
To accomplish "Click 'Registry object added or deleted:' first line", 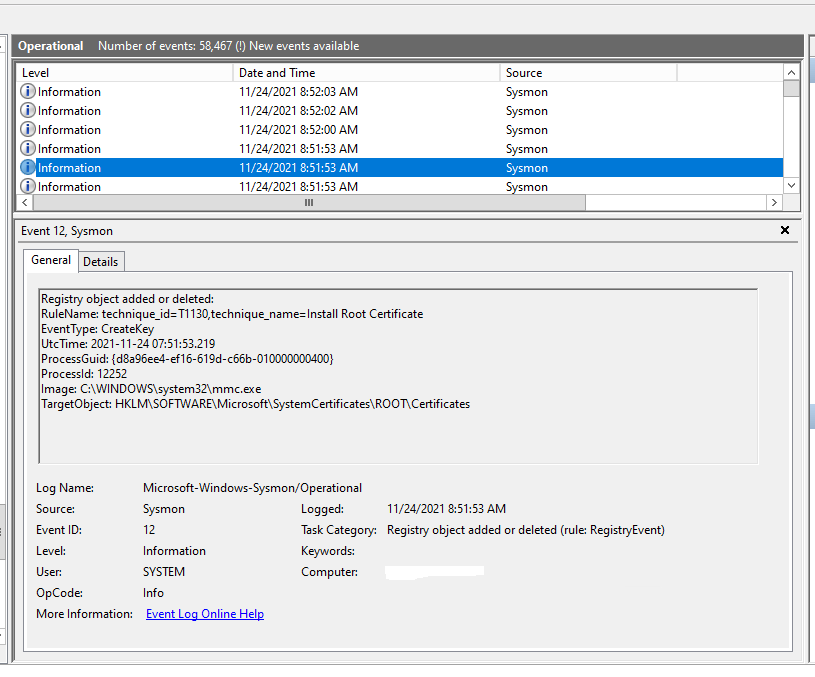I will pos(127,299).
